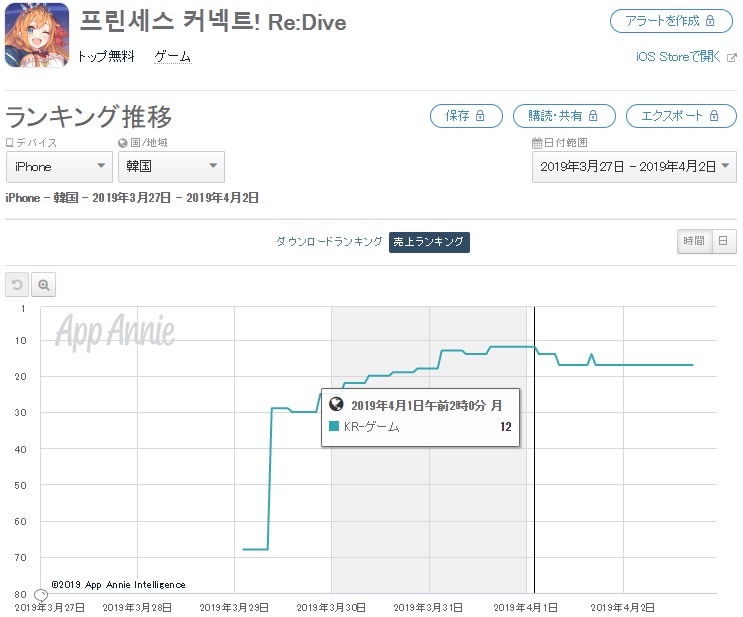Toggle the 時間 hourly view

point(694,241)
